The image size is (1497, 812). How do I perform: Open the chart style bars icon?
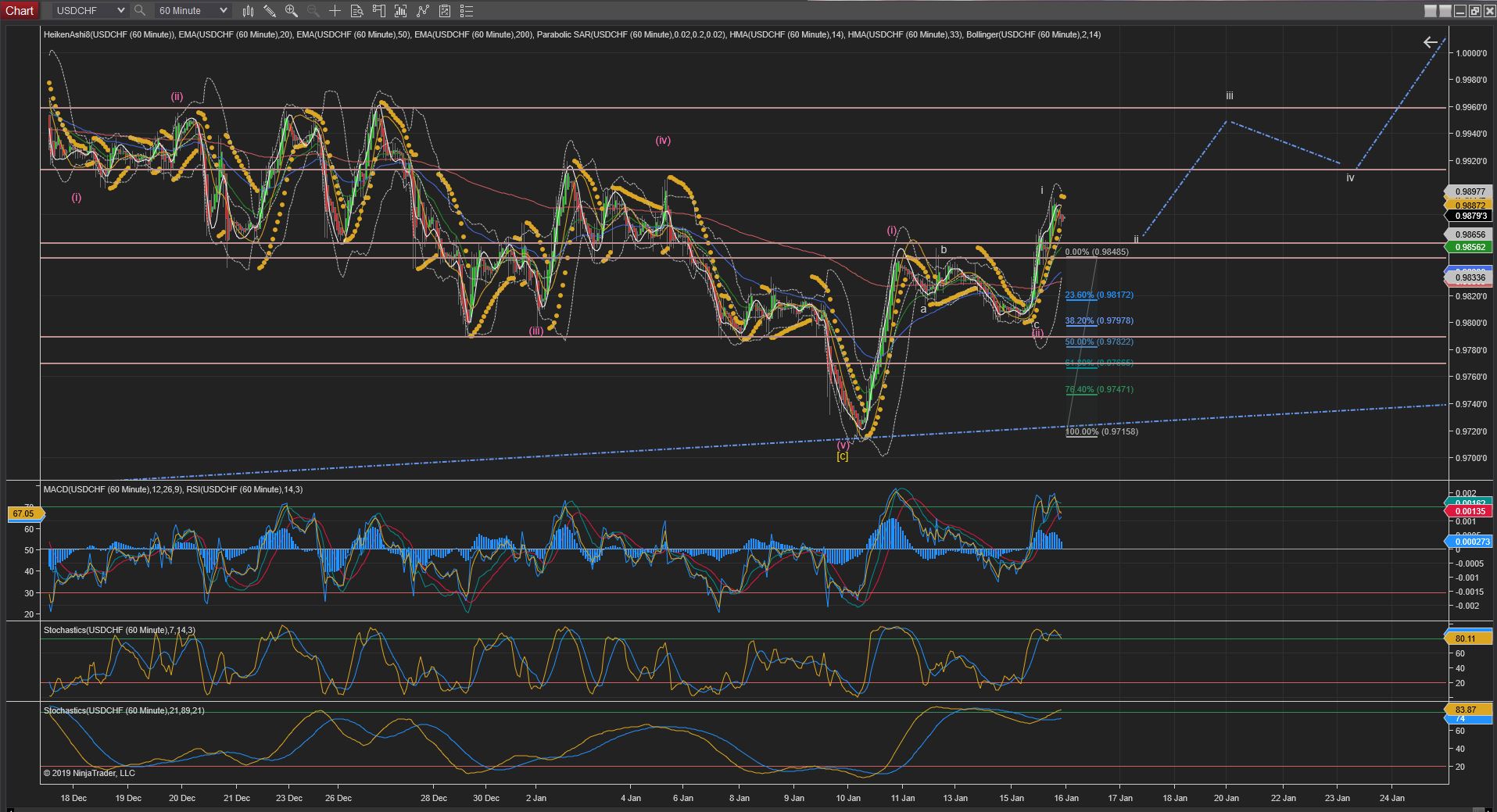pyautogui.click(x=248, y=11)
